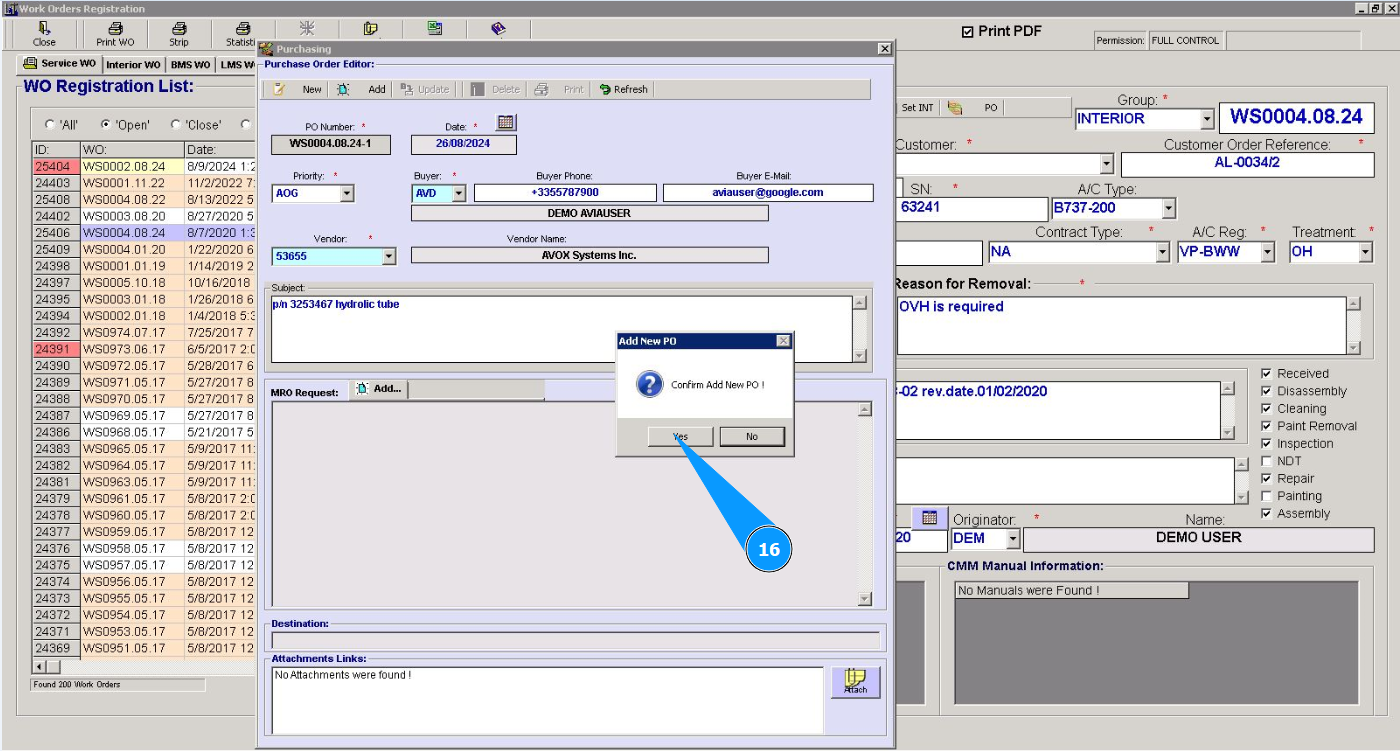Click the Close toolbar icon in Work Orders Registration
This screenshot has width=1400, height=751.
pos(44,28)
